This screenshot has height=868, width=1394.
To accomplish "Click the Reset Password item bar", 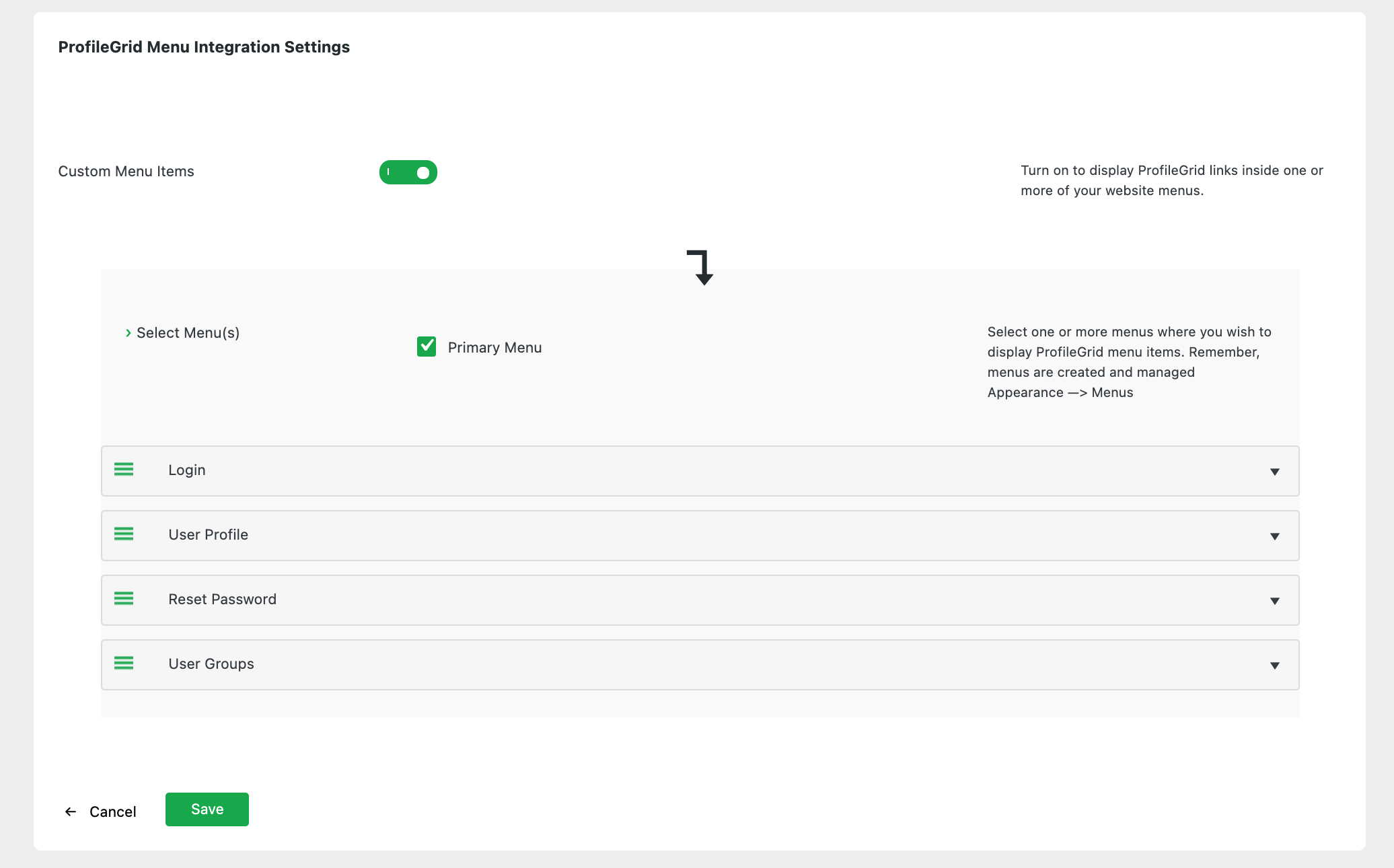I will tap(700, 600).
